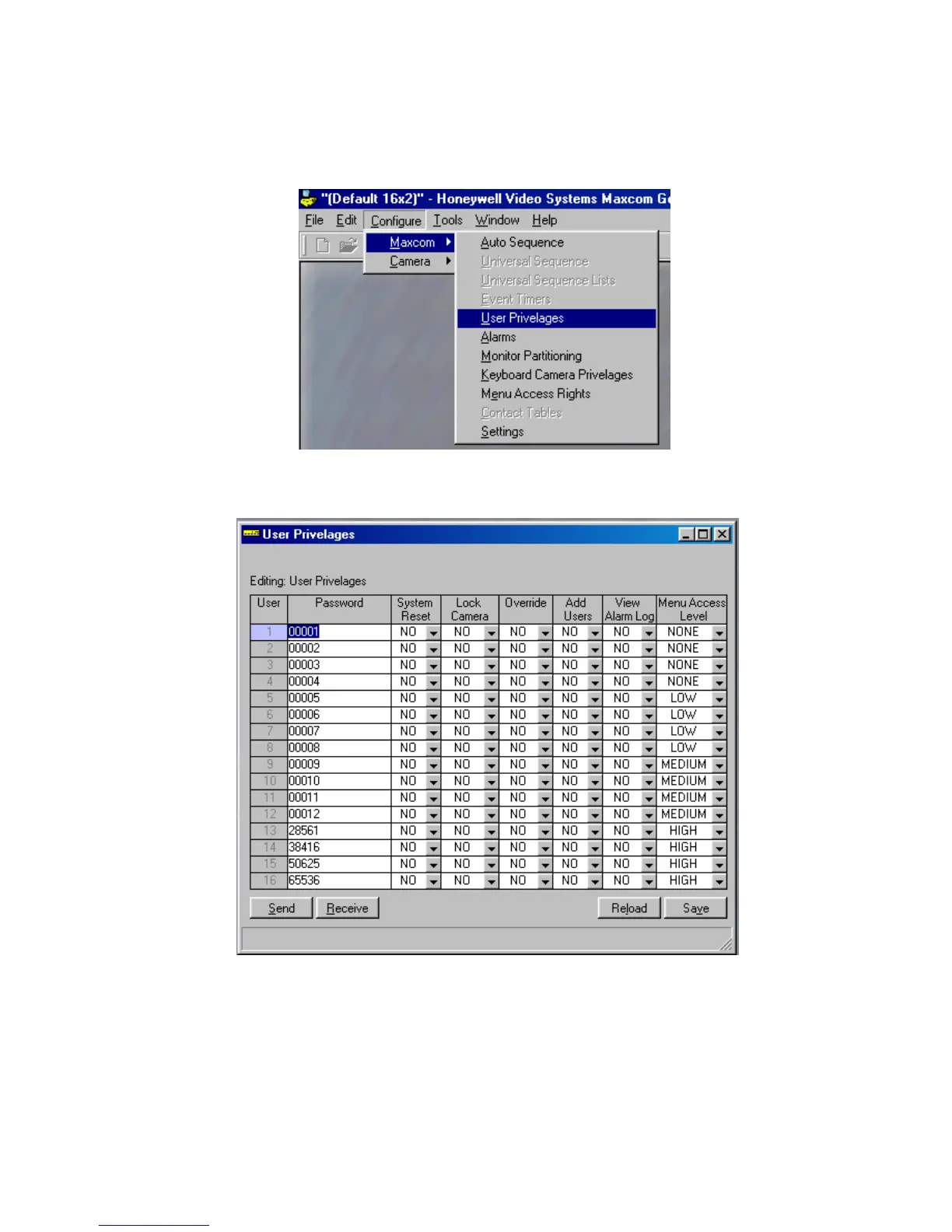
Task: Click the System Reset column header
Action: point(415,610)
